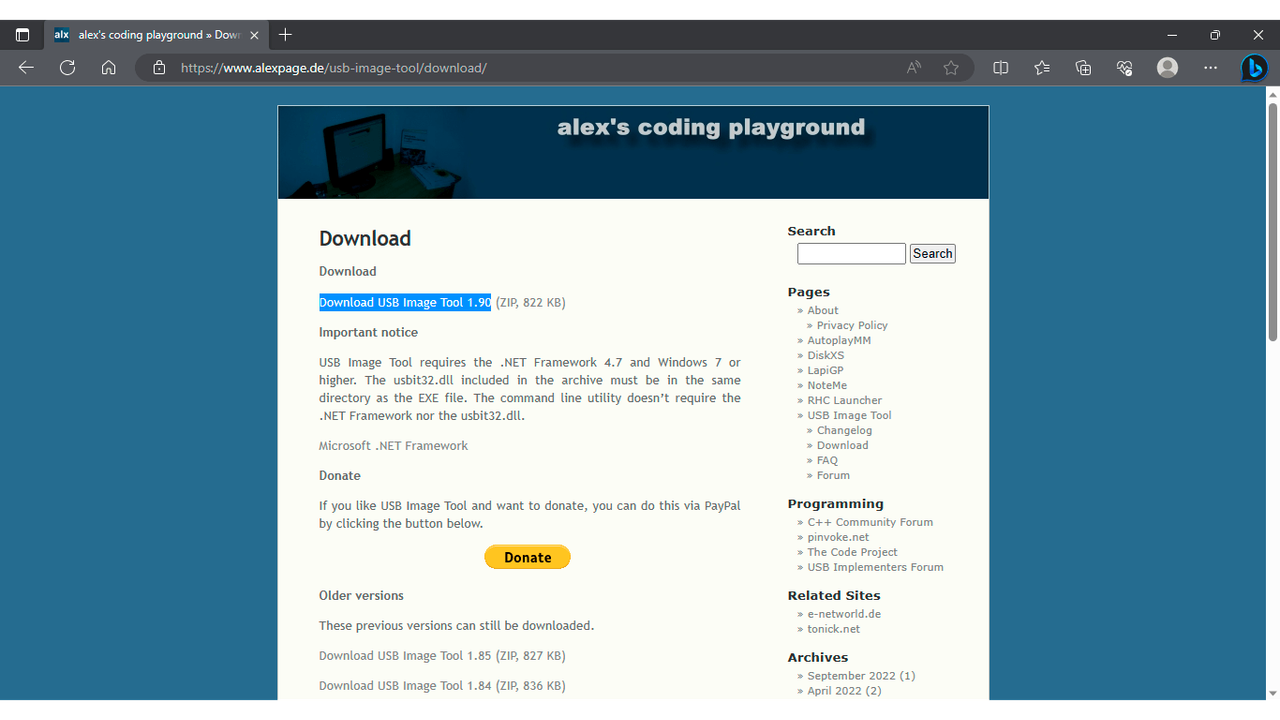Click the Important notice heading text

click(x=368, y=333)
